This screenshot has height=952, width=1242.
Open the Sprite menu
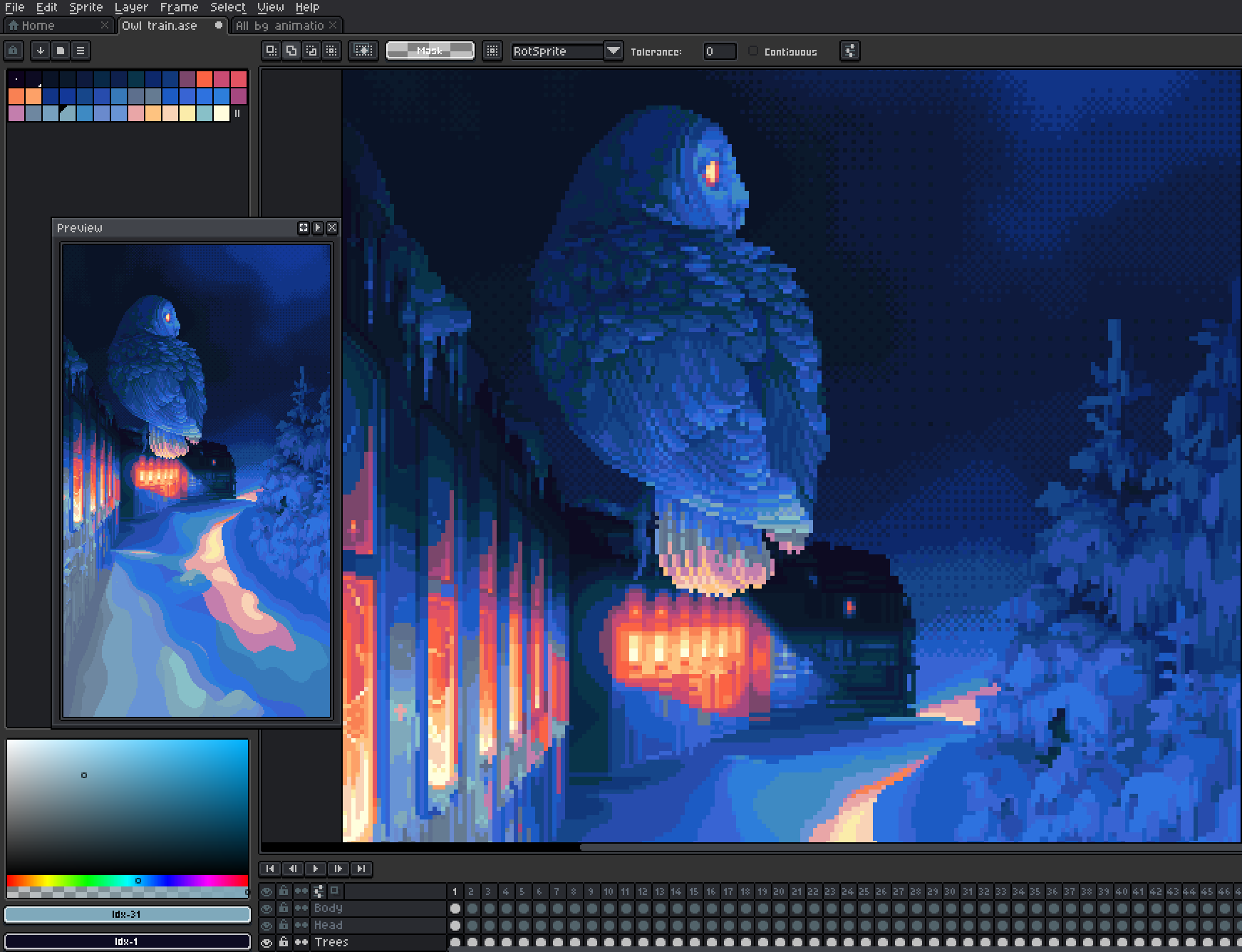[86, 7]
